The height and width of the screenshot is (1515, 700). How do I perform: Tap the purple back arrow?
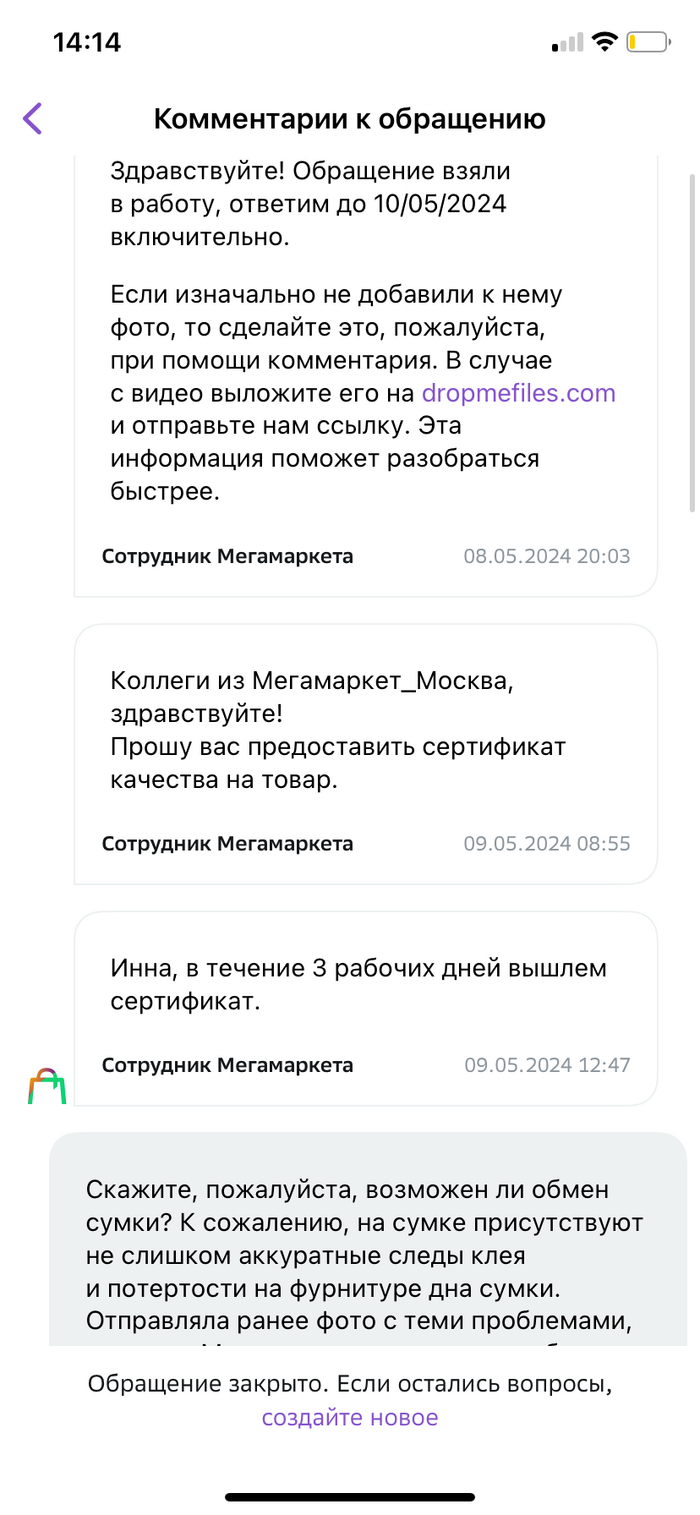pos(33,119)
